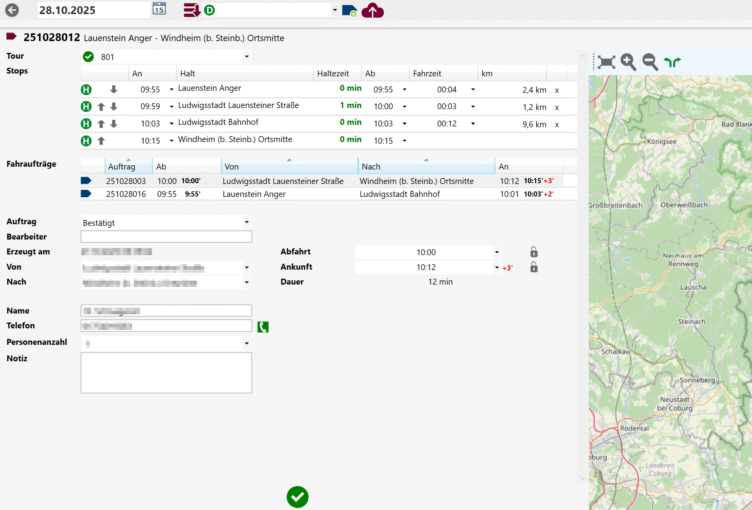Image resolution: width=752 pixels, height=510 pixels.
Task: Sort Fahraufträge by the Nach column header
Action: click(x=425, y=166)
